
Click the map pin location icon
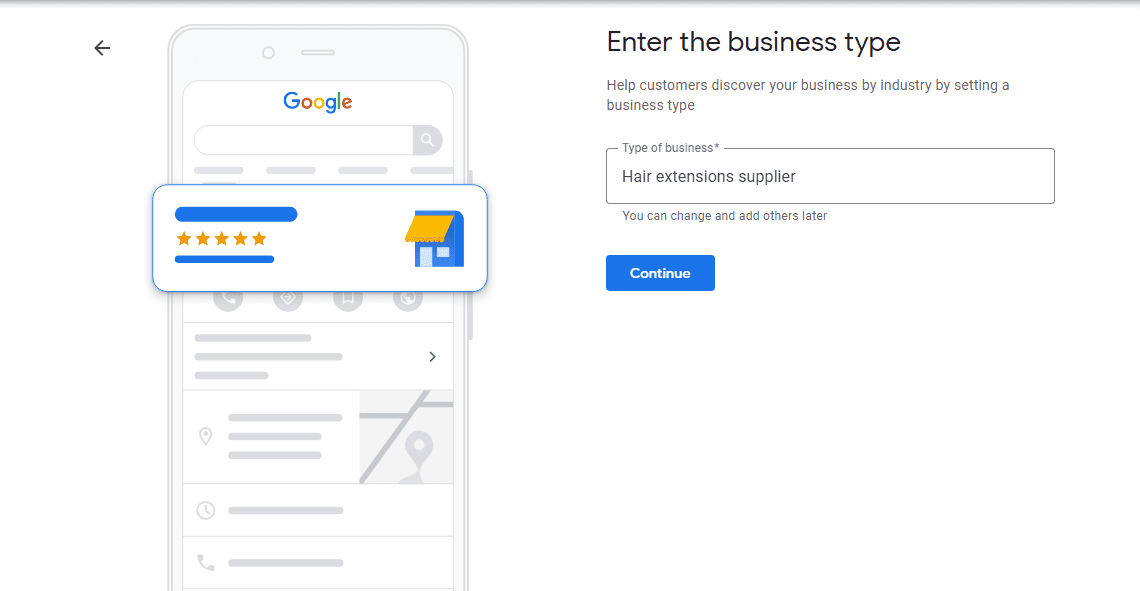click(x=206, y=436)
